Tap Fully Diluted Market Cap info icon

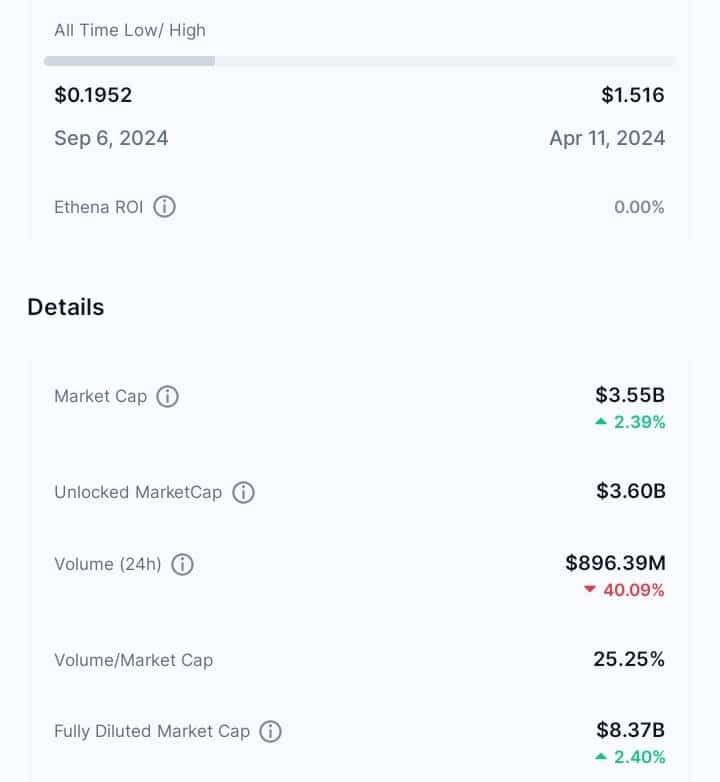[270, 732]
